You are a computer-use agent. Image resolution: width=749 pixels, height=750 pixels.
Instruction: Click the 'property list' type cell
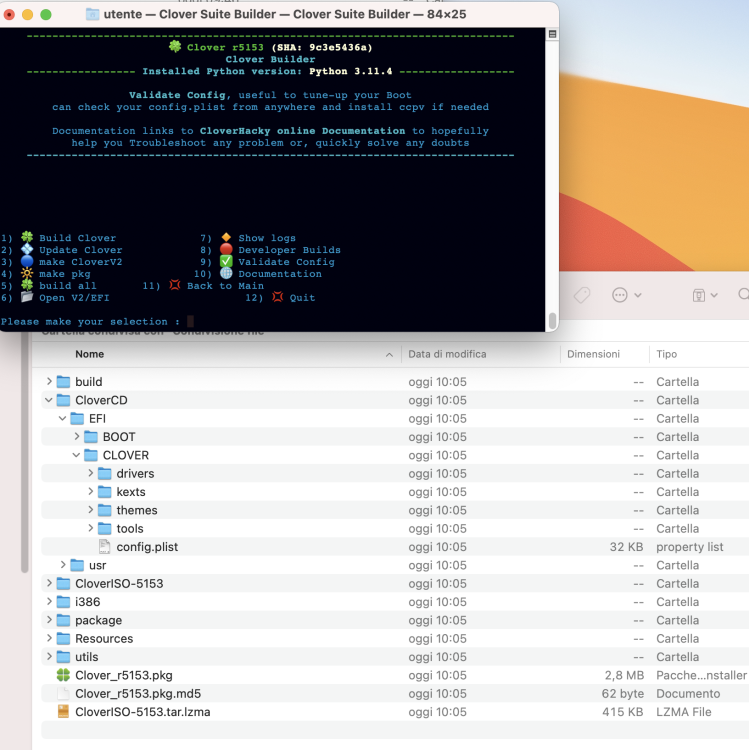coord(689,547)
